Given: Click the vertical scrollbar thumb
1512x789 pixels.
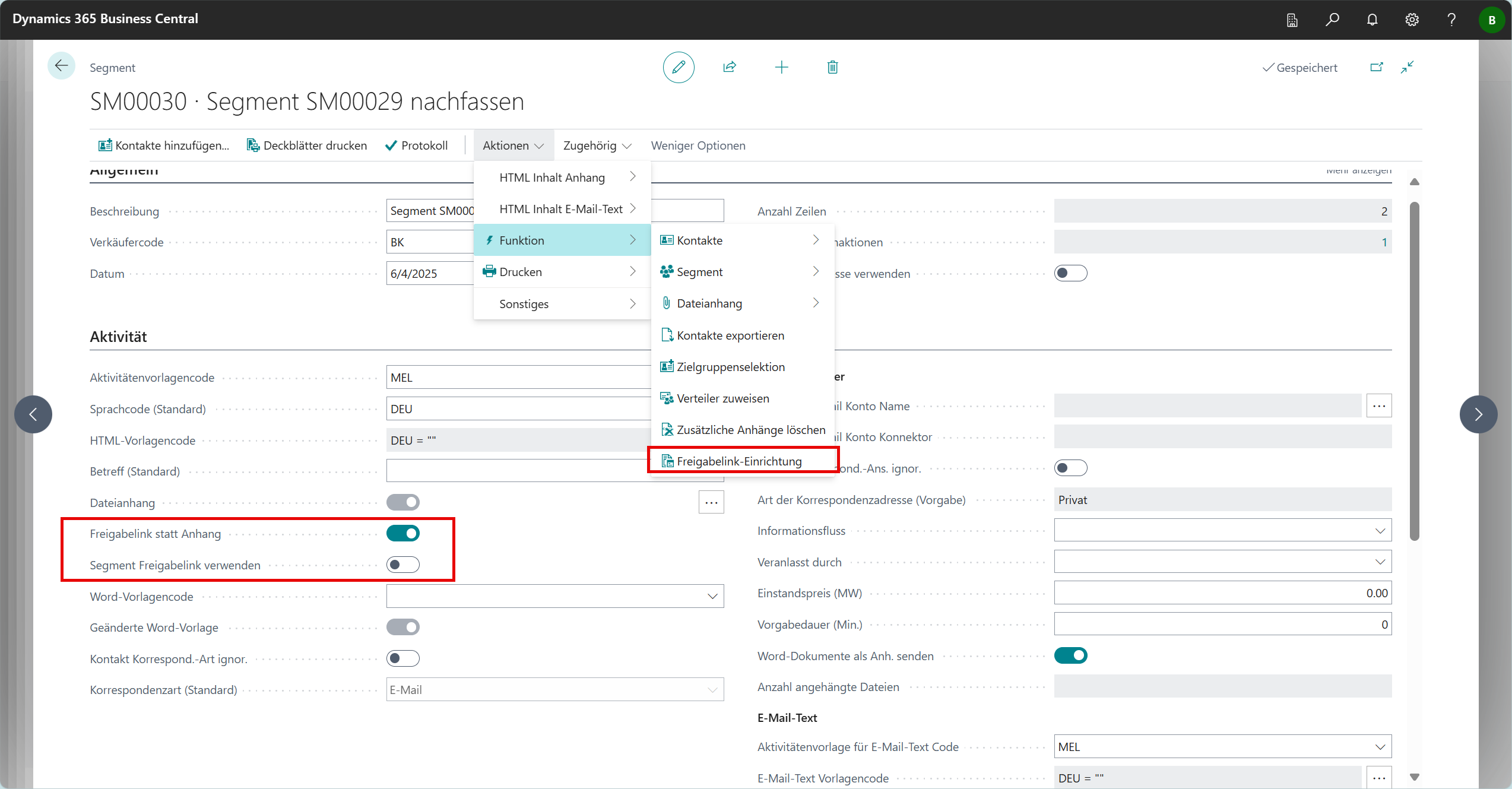Looking at the screenshot, I should [1415, 370].
